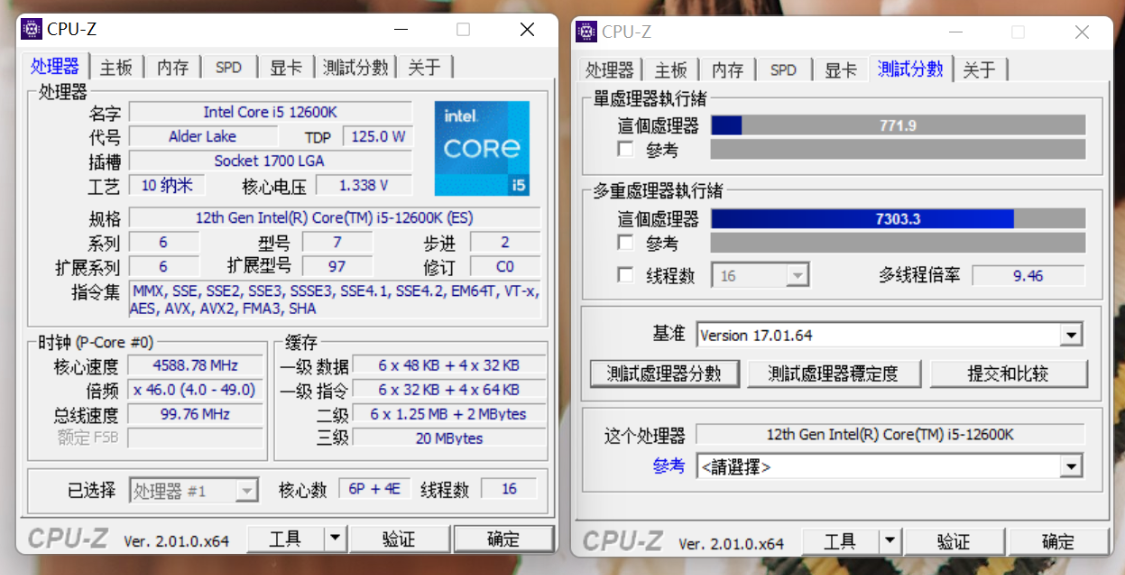Open the thread count dropdown showing 16

[797, 276]
